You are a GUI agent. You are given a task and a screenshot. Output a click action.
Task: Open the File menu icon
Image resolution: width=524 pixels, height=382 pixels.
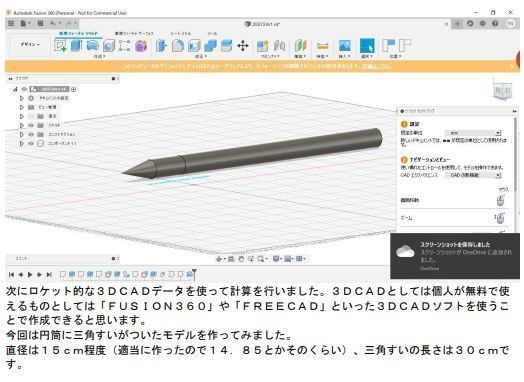pyautogui.click(x=24, y=23)
